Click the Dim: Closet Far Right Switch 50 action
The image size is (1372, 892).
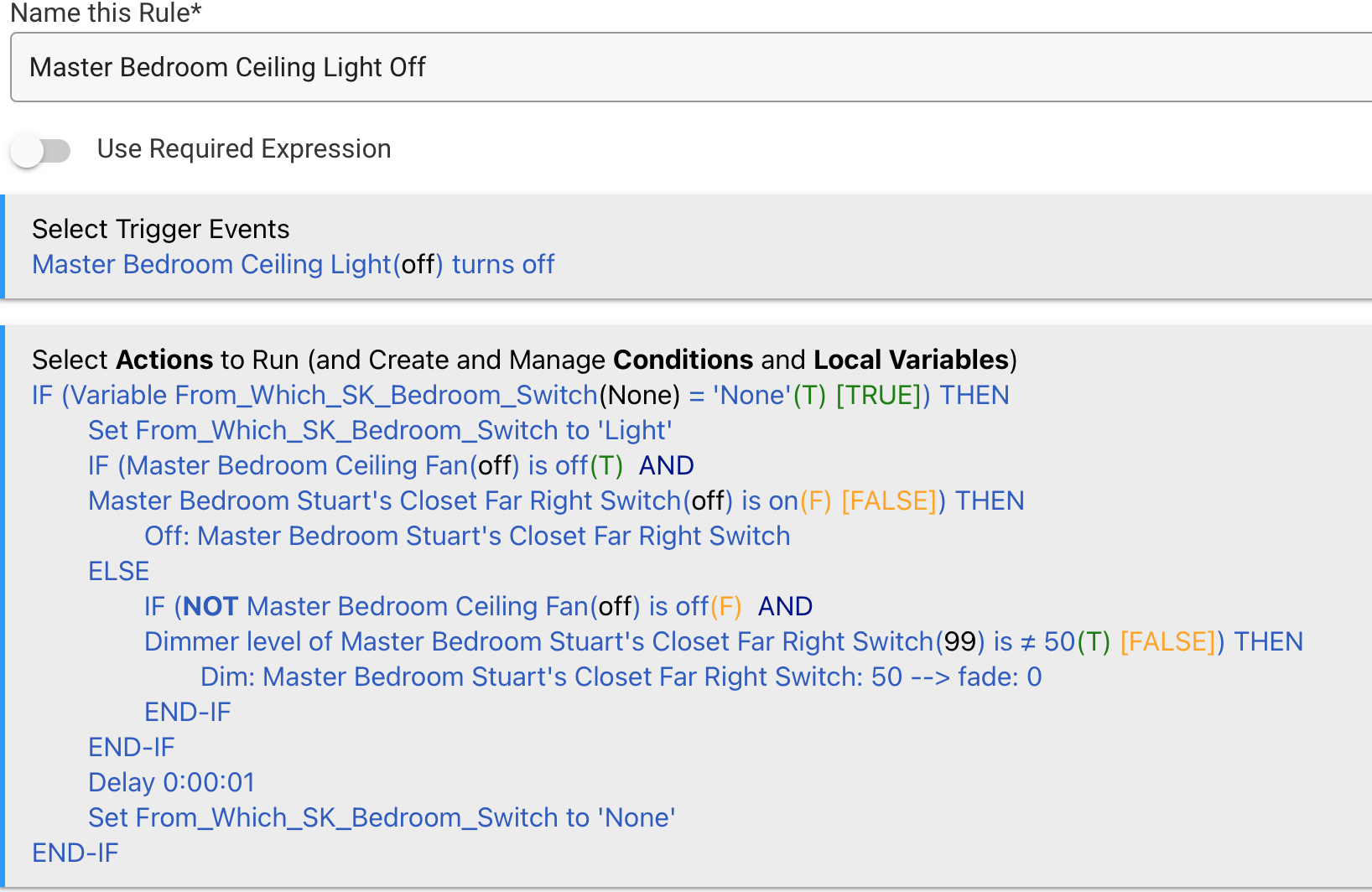(621, 677)
